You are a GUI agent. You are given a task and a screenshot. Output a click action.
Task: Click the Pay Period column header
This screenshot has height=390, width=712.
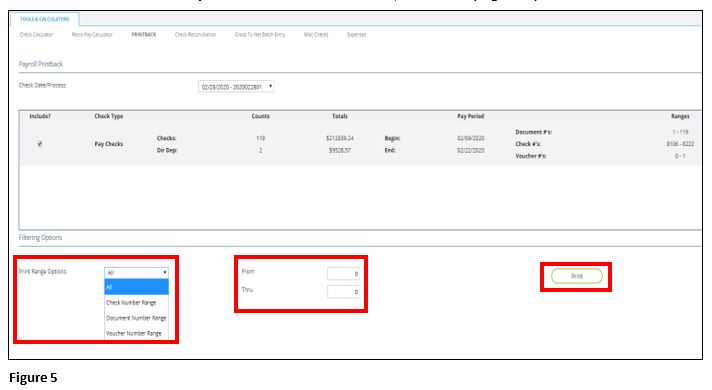tap(470, 116)
